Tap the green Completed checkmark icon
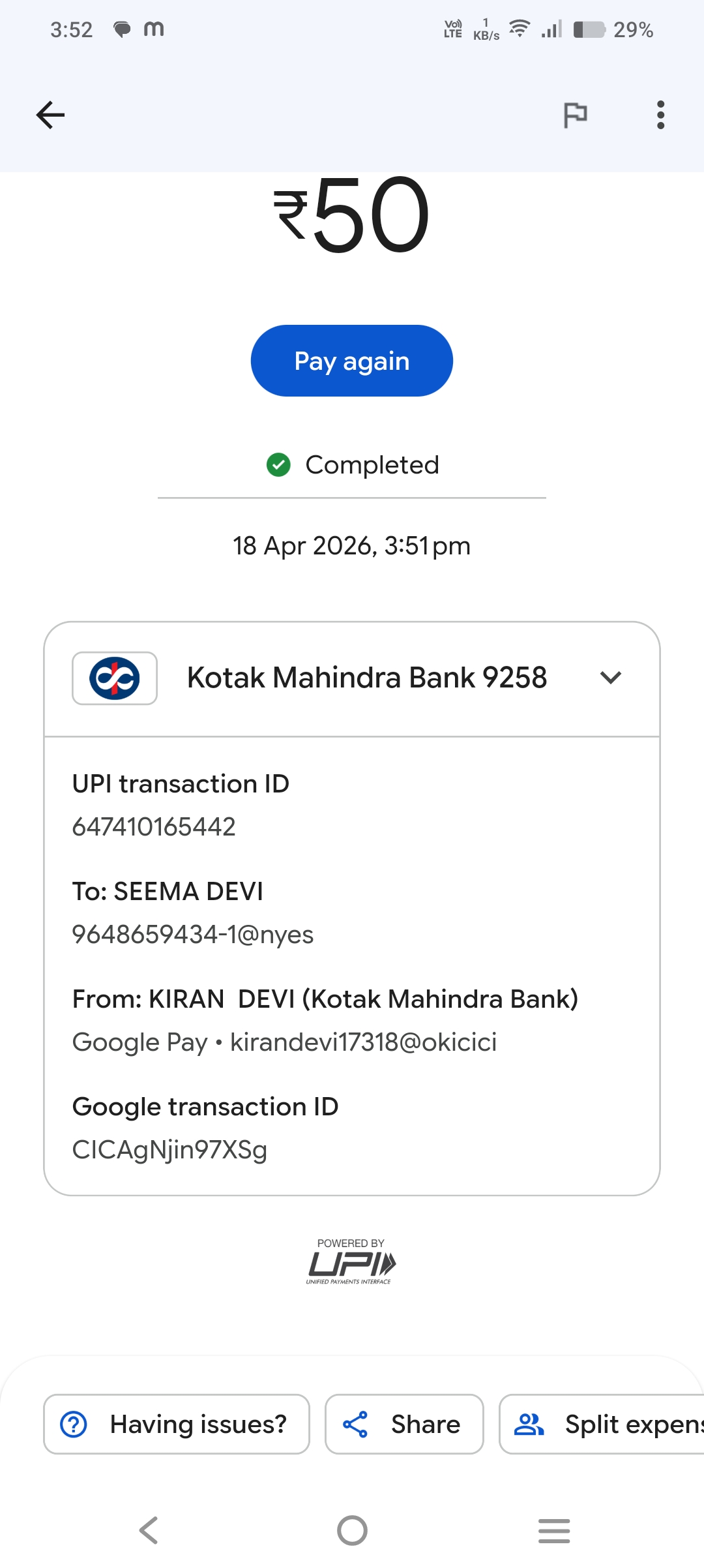 [278, 465]
